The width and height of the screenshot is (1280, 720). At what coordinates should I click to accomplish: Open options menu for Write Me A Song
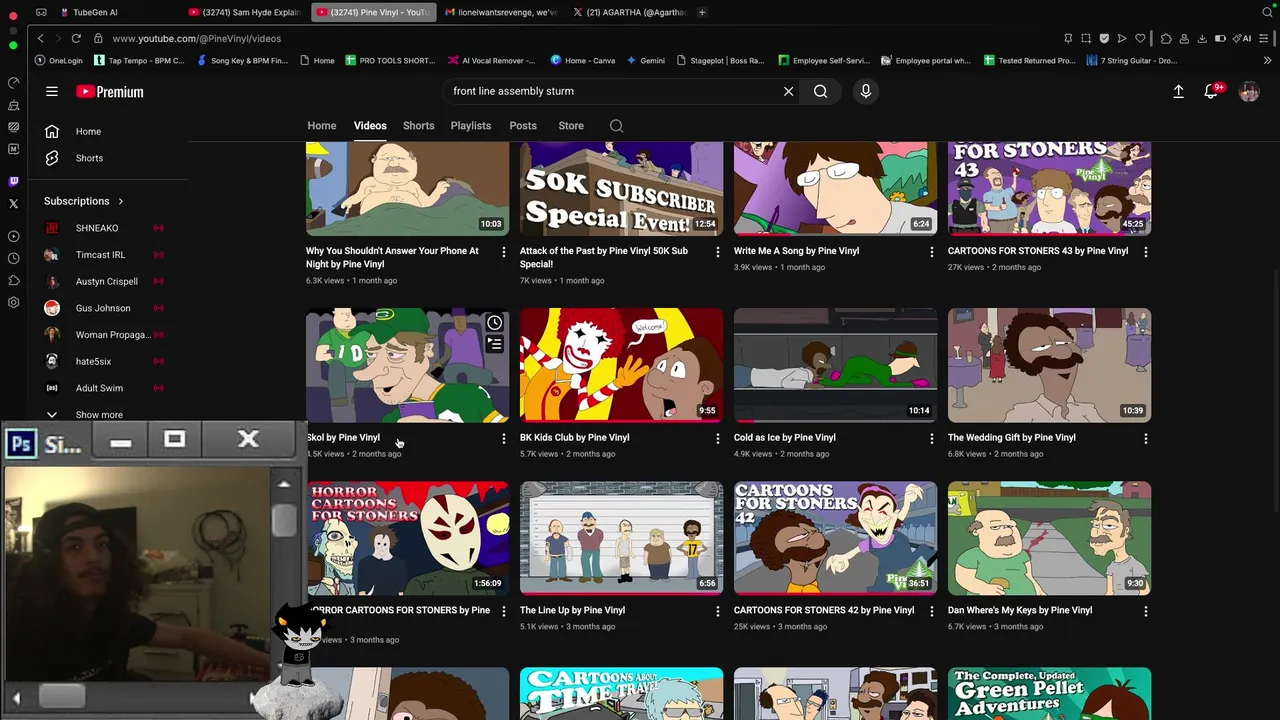click(931, 252)
